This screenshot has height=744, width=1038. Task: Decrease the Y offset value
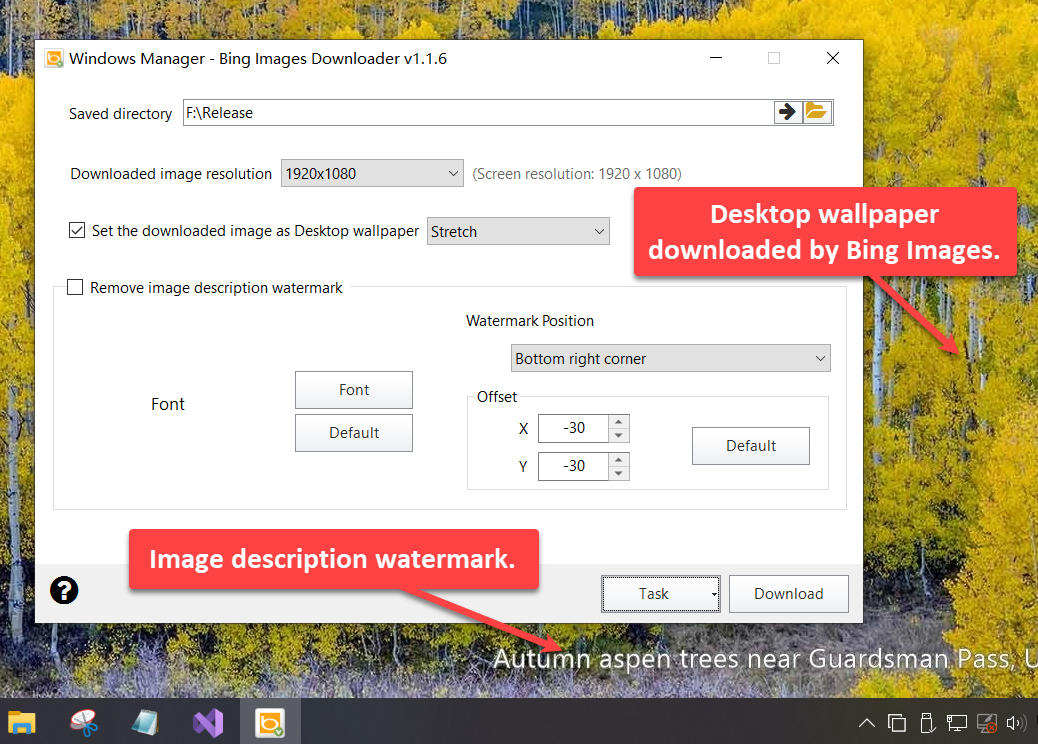pos(618,473)
